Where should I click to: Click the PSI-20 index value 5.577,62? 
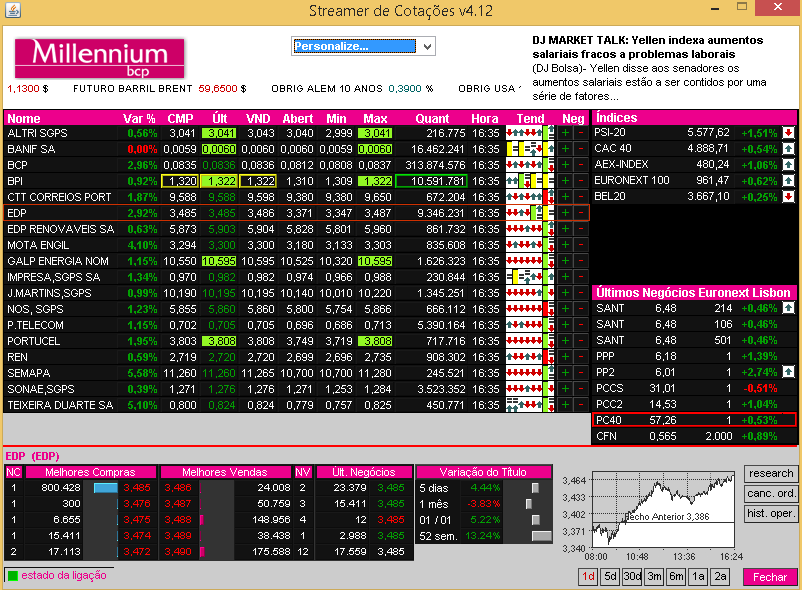click(x=708, y=133)
